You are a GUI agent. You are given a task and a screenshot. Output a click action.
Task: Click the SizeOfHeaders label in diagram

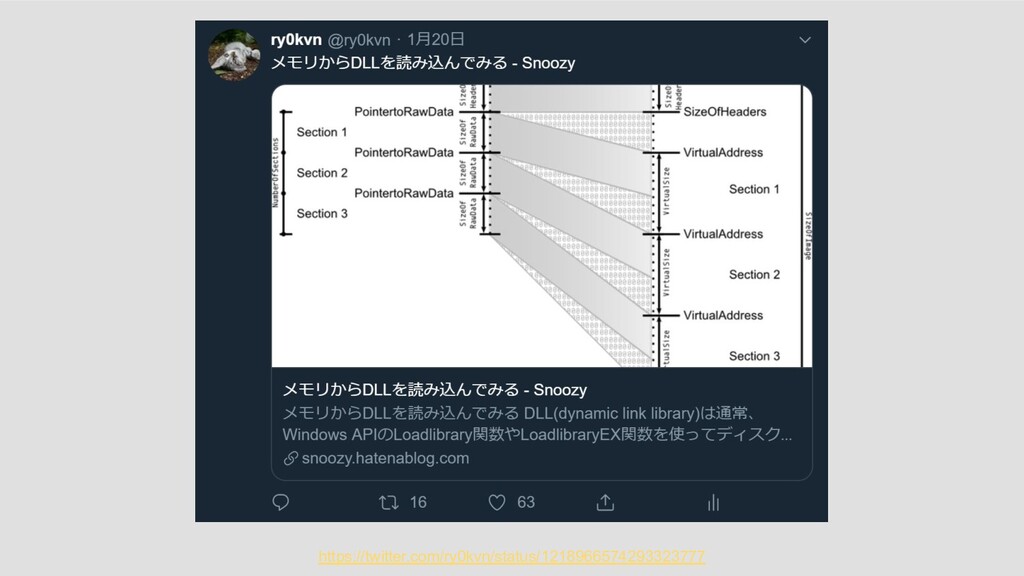pyautogui.click(x=725, y=112)
